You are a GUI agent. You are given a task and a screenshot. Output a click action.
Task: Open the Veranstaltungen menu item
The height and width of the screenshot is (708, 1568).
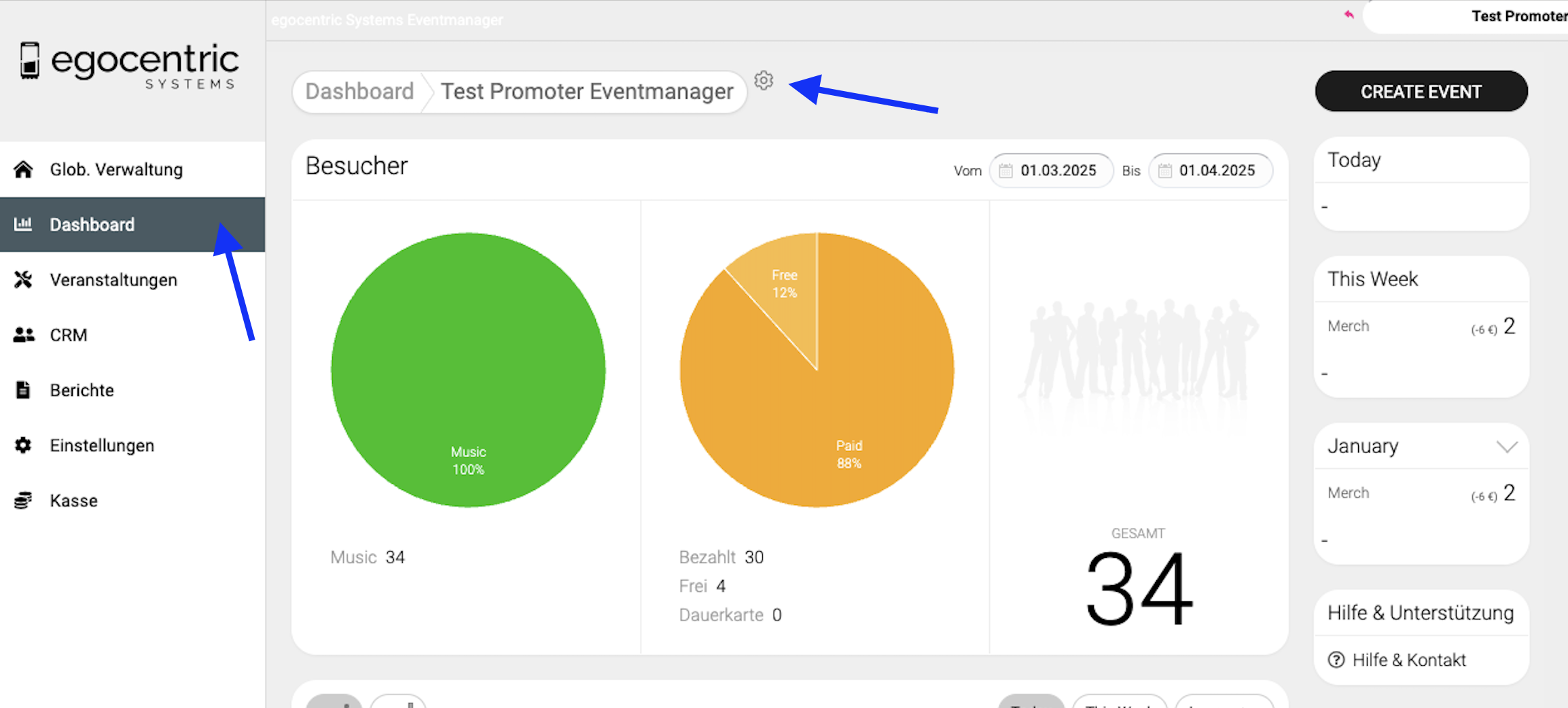113,280
